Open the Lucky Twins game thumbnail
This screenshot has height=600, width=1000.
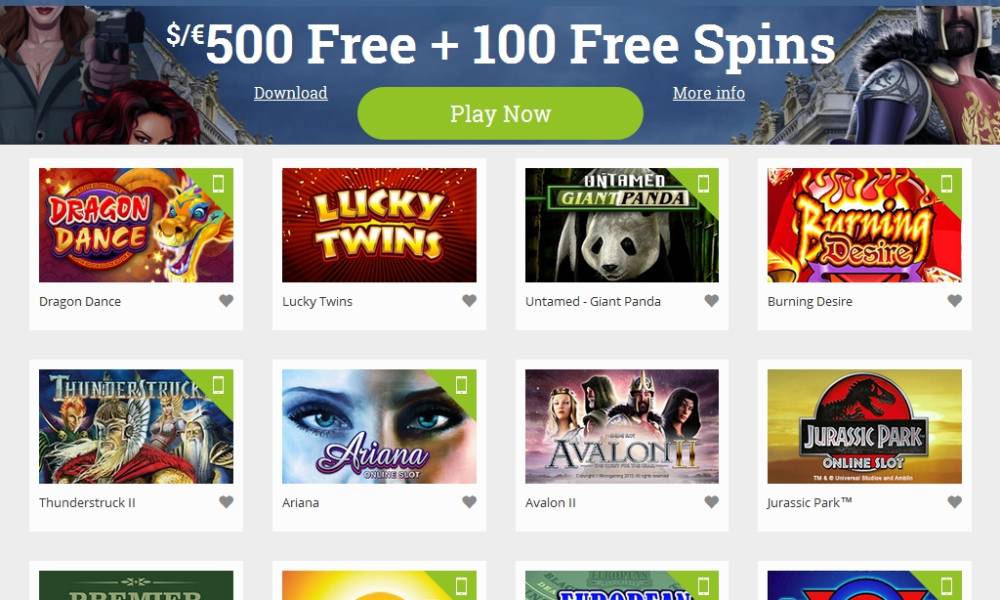pyautogui.click(x=379, y=225)
